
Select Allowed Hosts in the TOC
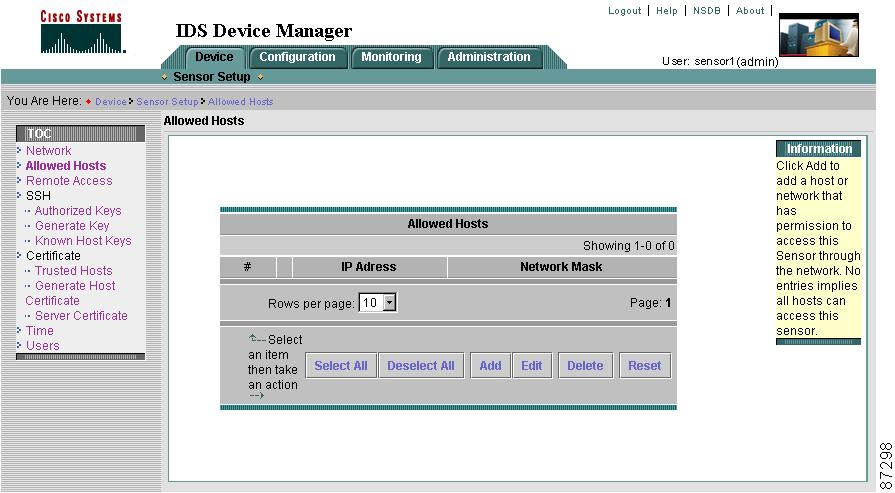pyautogui.click(x=66, y=165)
